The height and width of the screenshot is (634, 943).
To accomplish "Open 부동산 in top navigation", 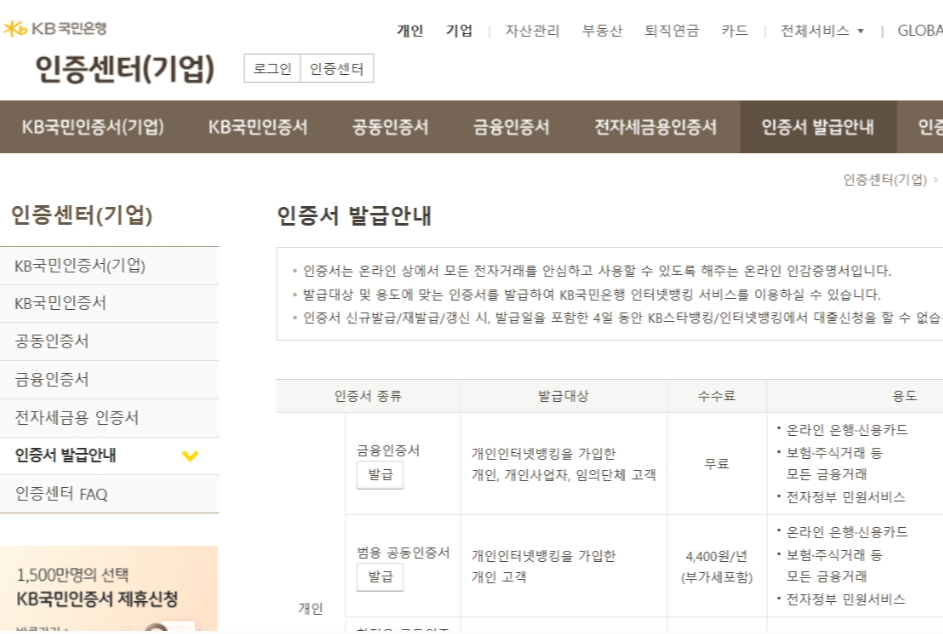I will click(x=602, y=31).
